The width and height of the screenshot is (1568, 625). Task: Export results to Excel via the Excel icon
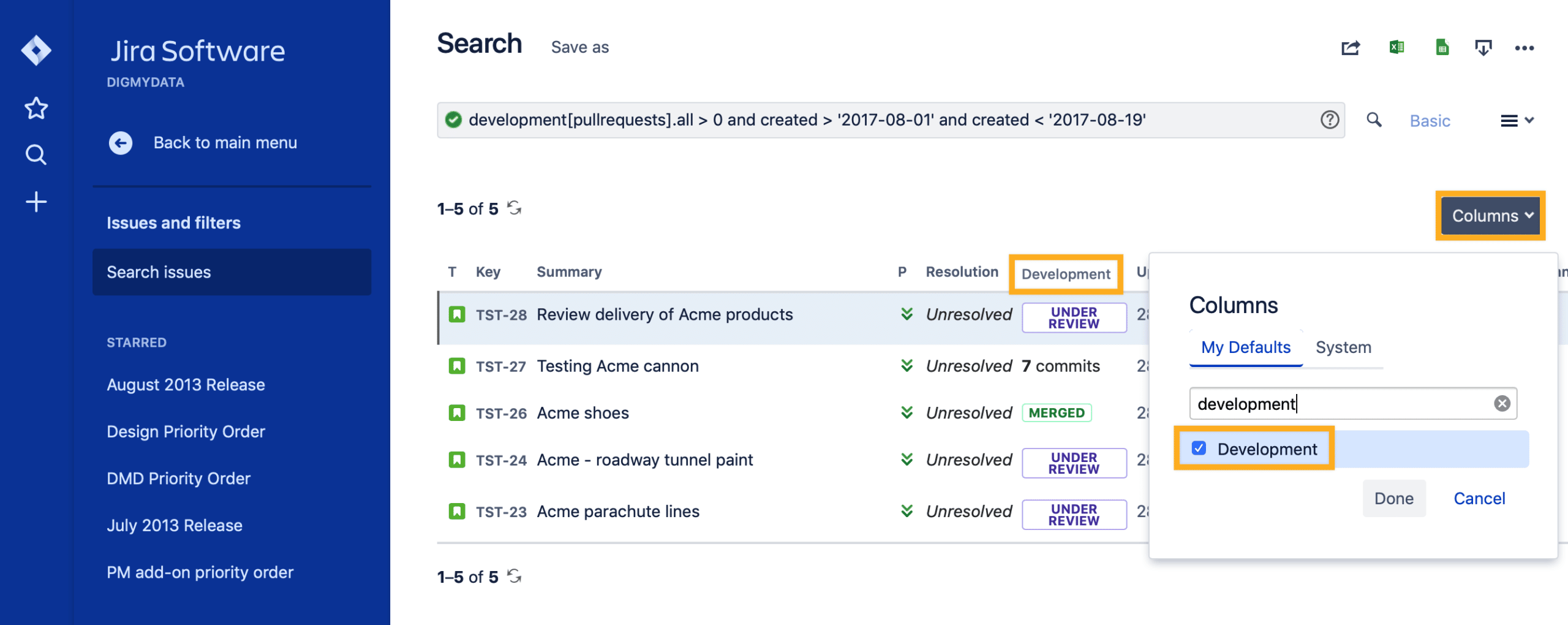[x=1396, y=48]
